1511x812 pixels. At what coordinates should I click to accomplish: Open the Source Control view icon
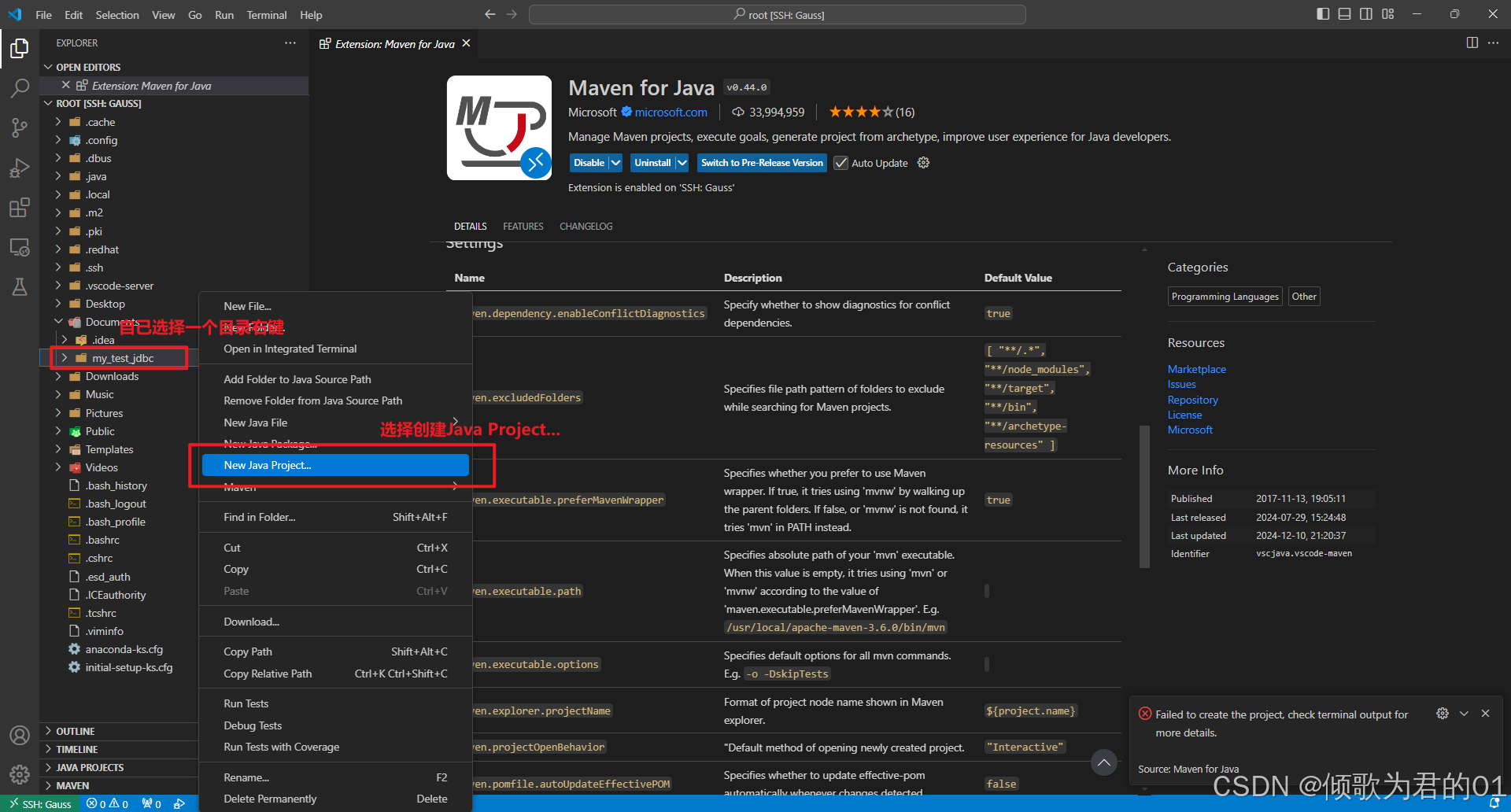(x=20, y=127)
